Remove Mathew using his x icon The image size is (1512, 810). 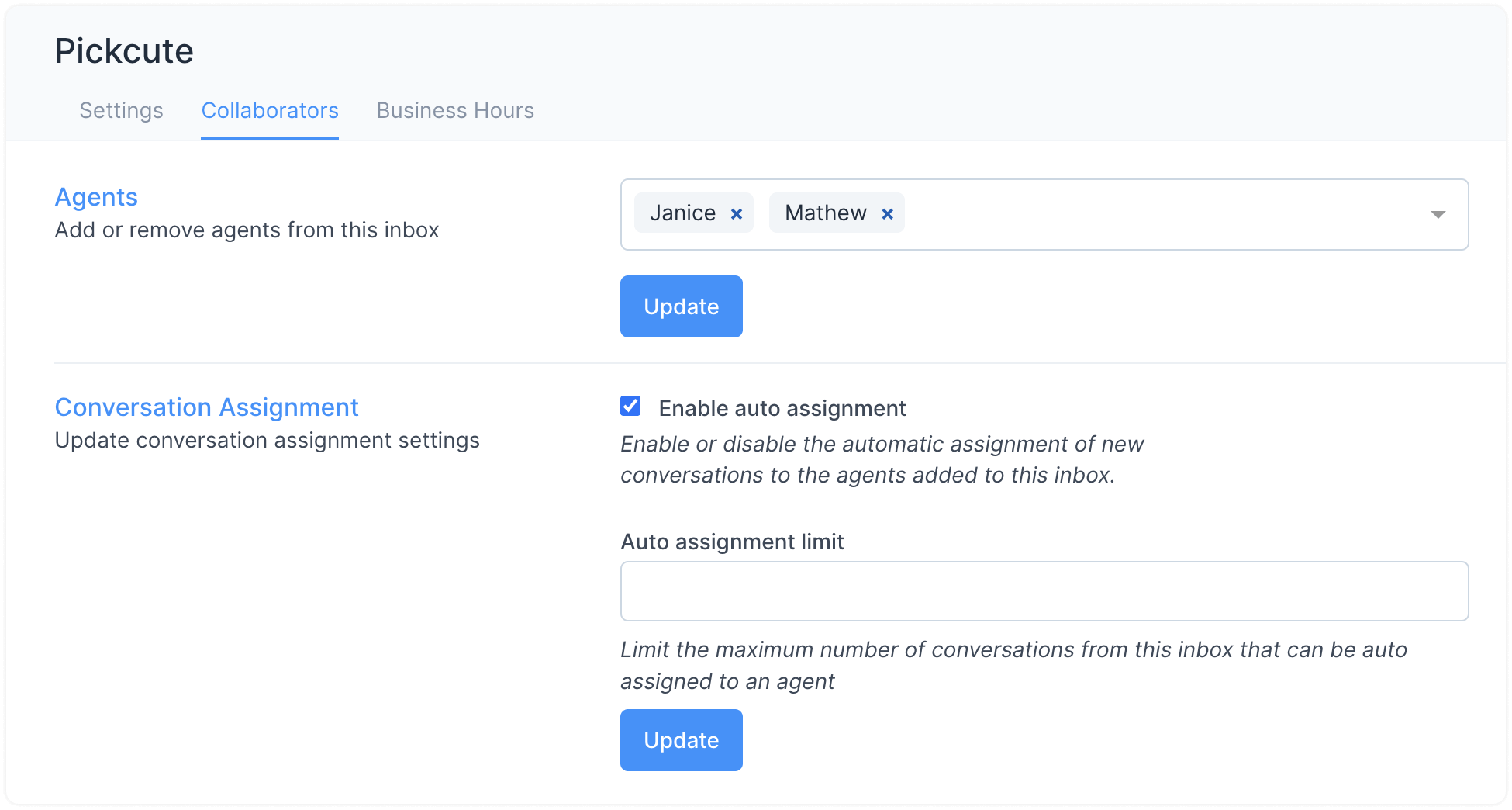(x=887, y=214)
